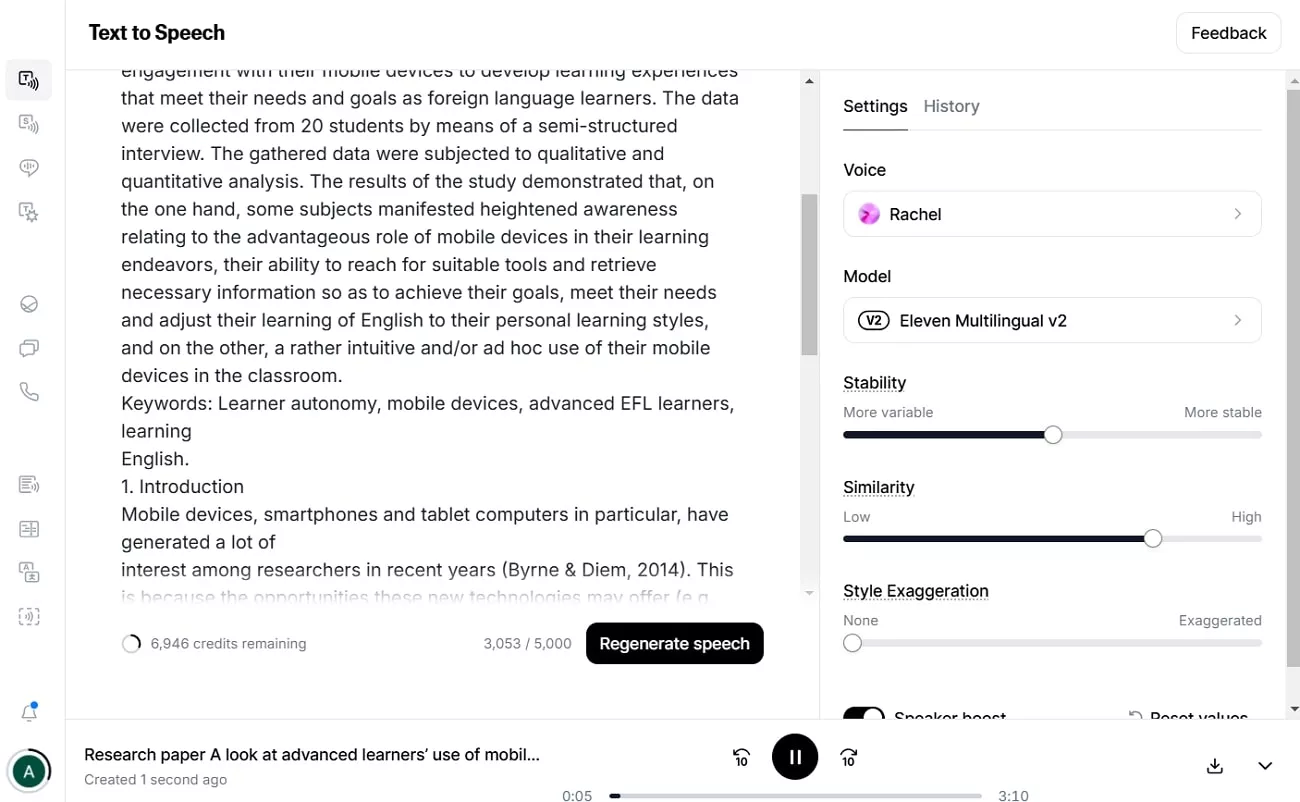Open the Speech to Speech tool
Image resolution: width=1300 pixels, height=802 pixels.
coord(29,123)
